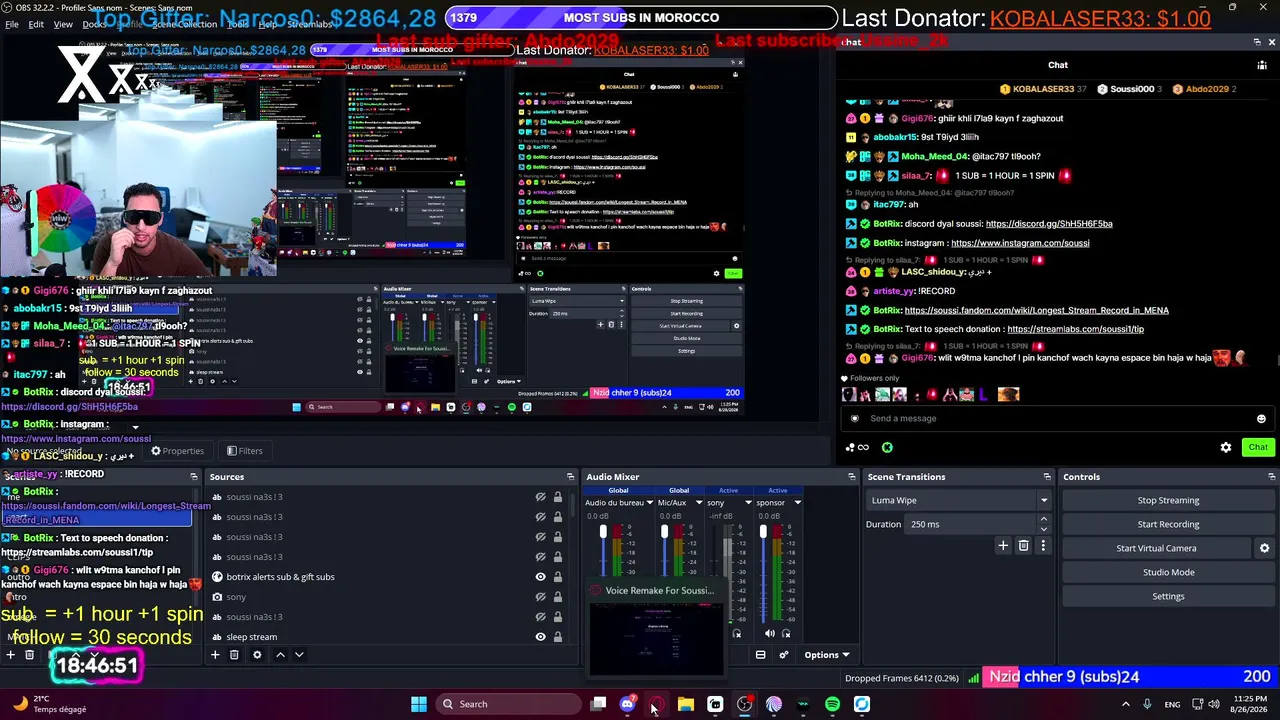Open the emoji picker in chat input
The height and width of the screenshot is (720, 1280).
tap(1261, 419)
